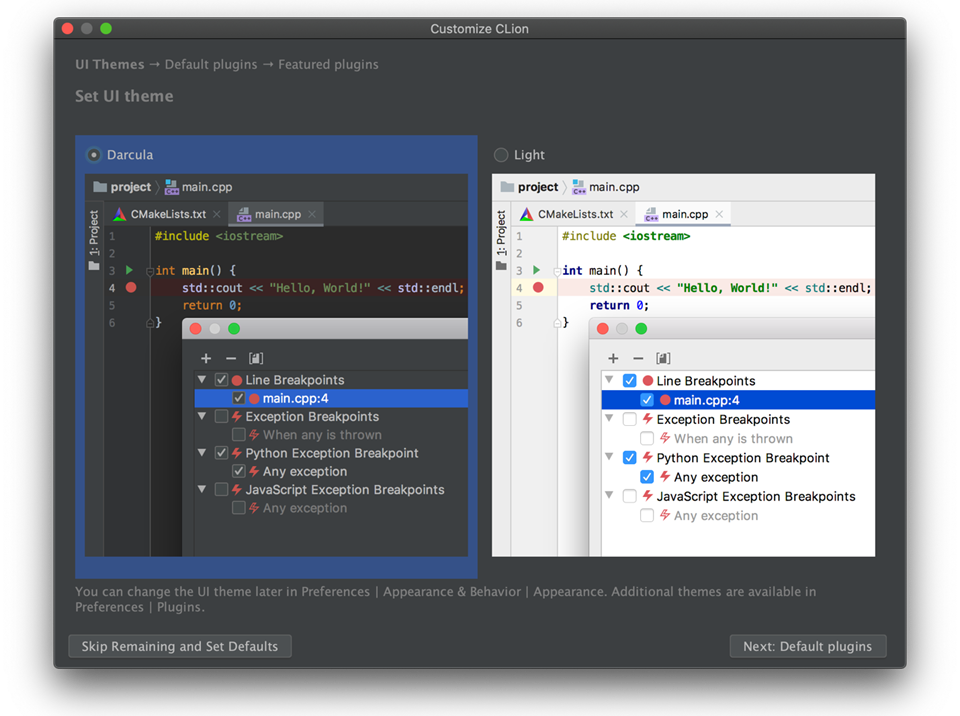This screenshot has width=960, height=716.
Task: Select main.cpp:4 row in Light breakpoints list
Action: coord(738,400)
